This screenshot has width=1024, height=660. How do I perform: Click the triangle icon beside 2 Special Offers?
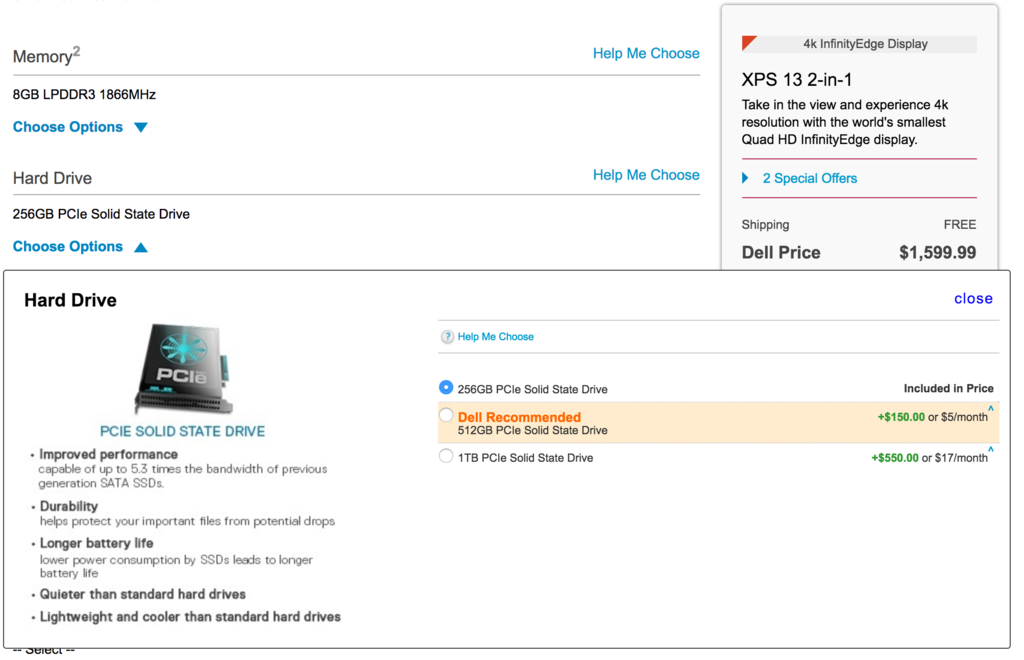746,178
